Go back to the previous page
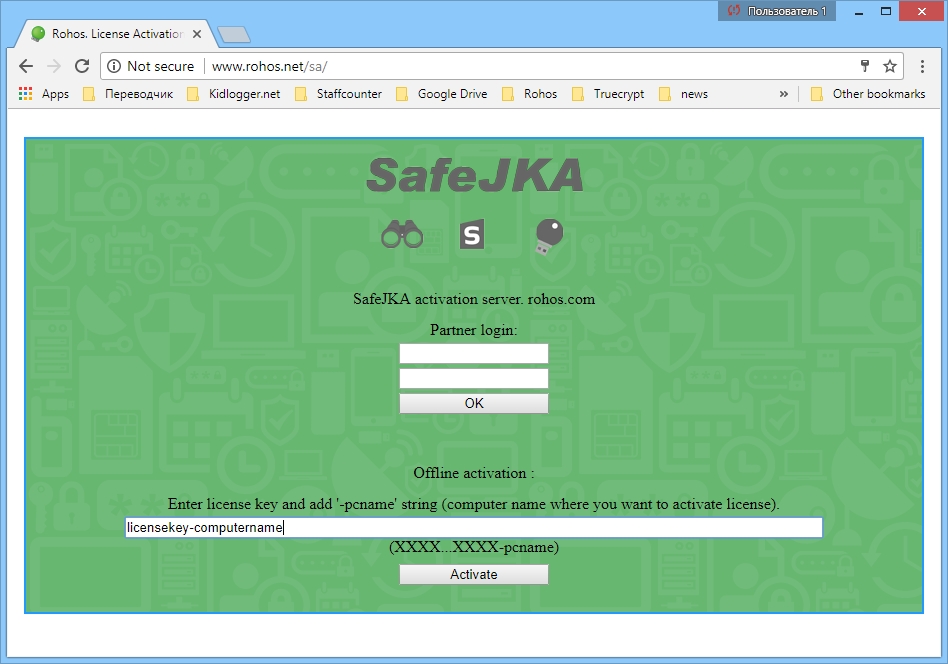948x664 pixels. [26, 66]
